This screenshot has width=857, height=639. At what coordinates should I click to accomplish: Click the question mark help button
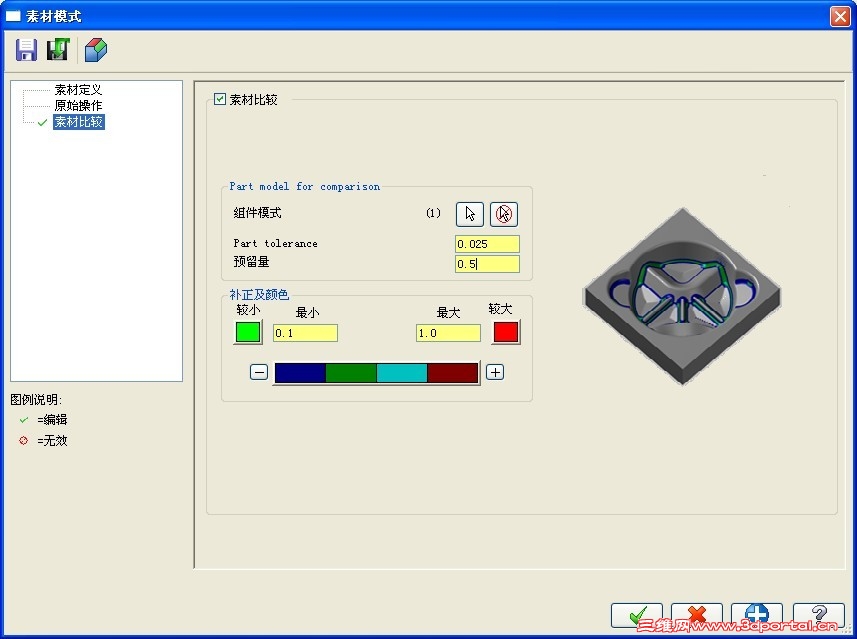click(818, 616)
